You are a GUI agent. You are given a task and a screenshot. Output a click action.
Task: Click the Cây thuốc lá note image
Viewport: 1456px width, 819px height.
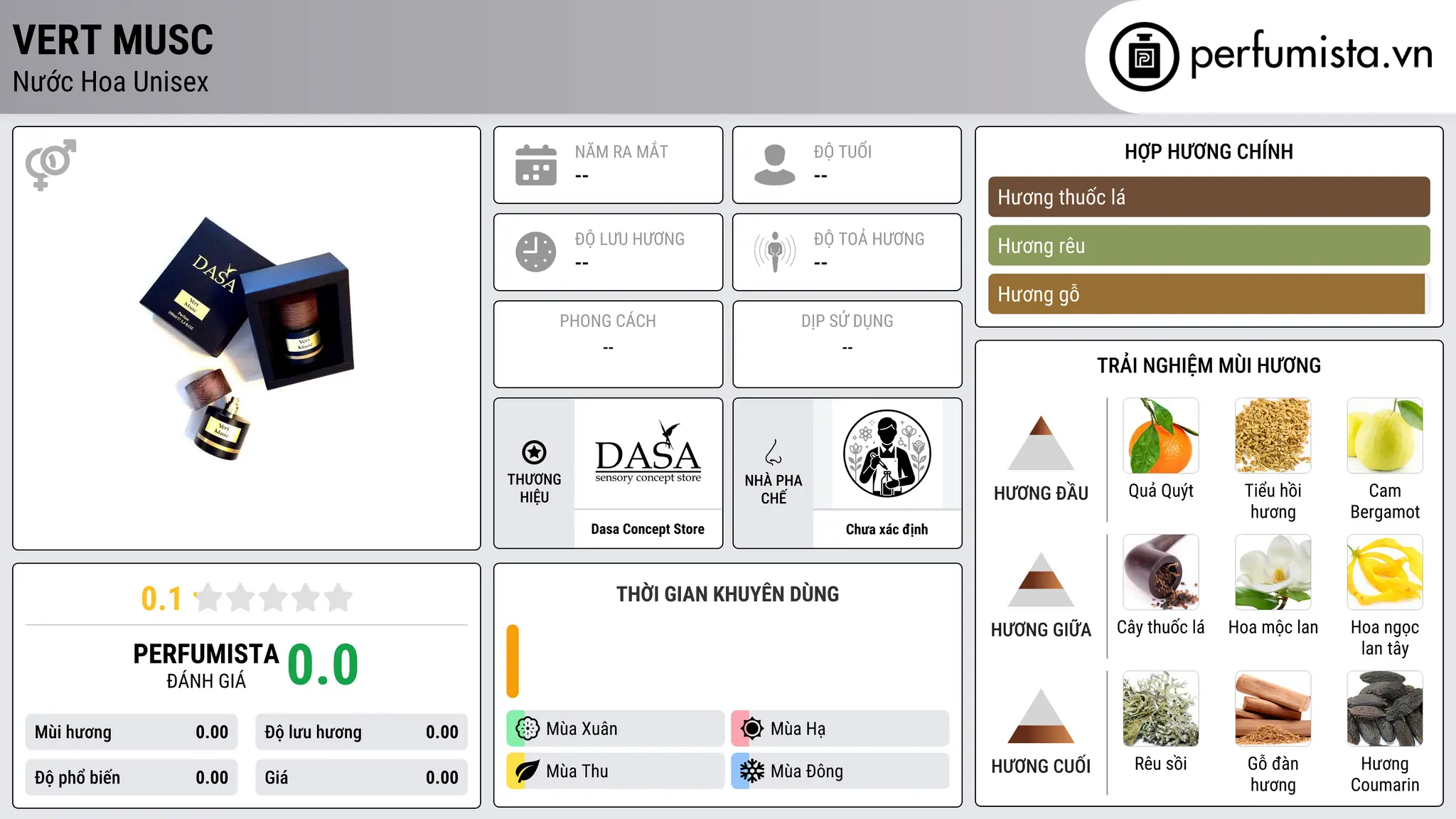tap(1161, 572)
